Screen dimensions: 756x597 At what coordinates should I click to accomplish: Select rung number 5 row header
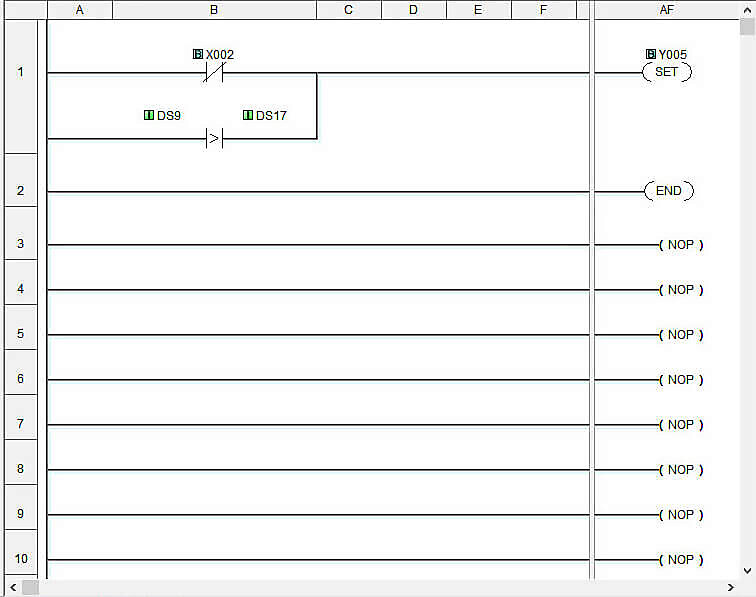[x=21, y=327]
